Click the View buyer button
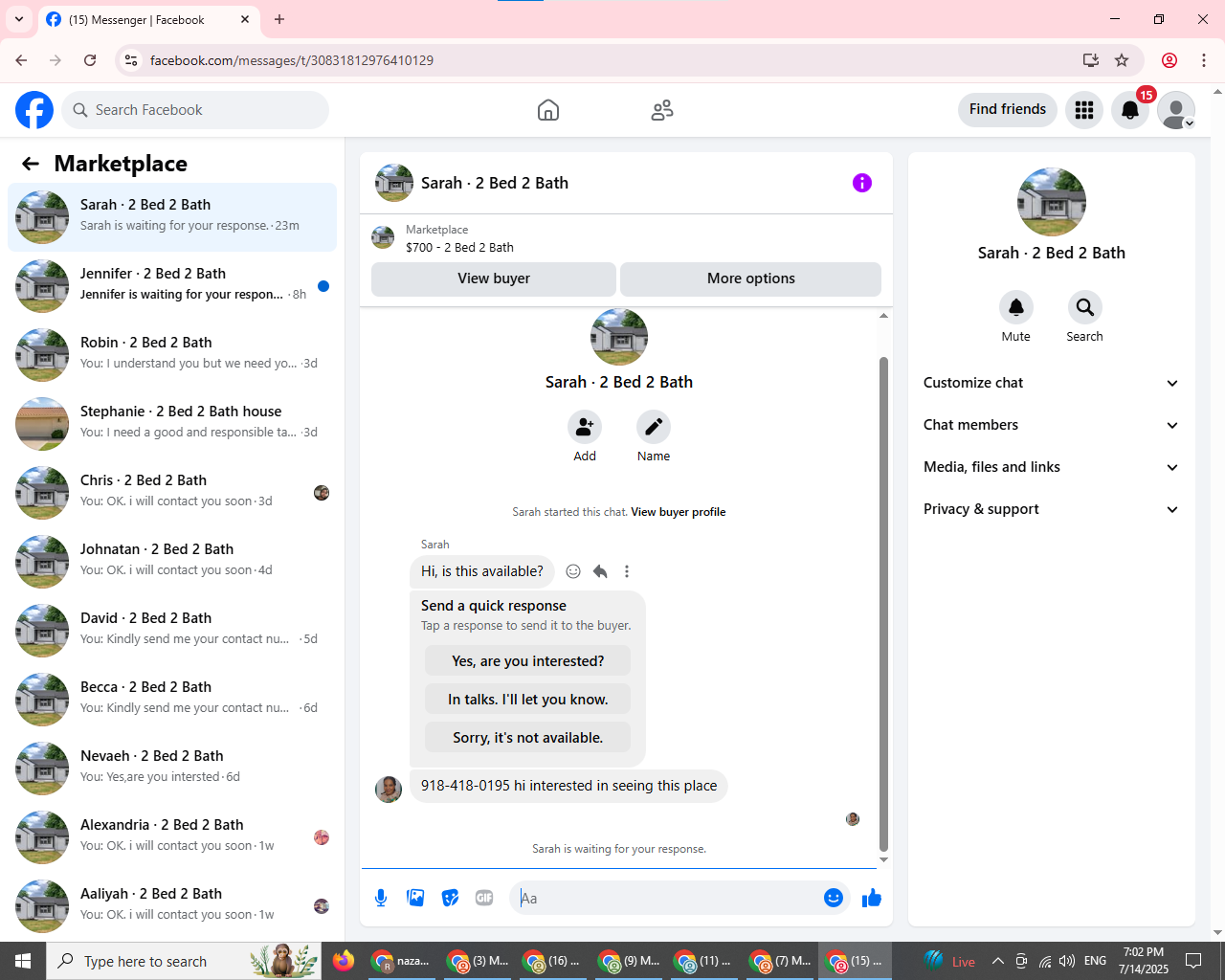Viewport: 1225px width, 980px height. tap(494, 278)
